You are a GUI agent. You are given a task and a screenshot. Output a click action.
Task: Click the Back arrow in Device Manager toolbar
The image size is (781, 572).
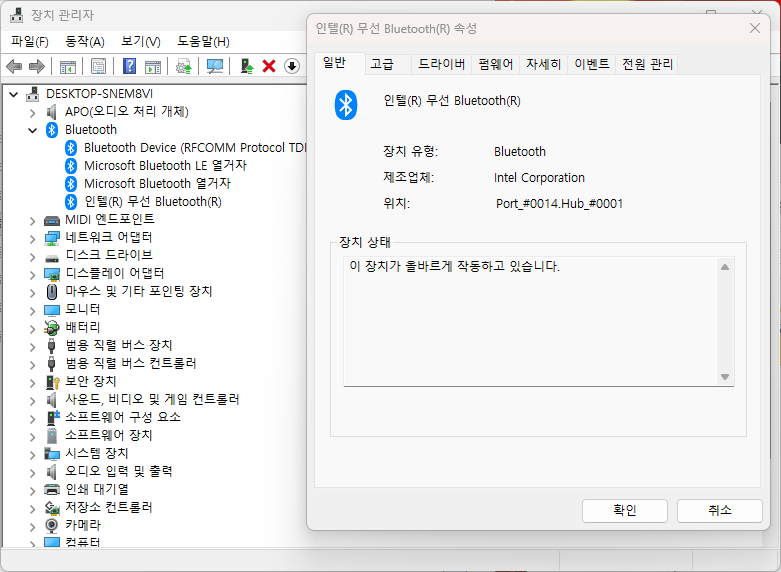coord(14,66)
